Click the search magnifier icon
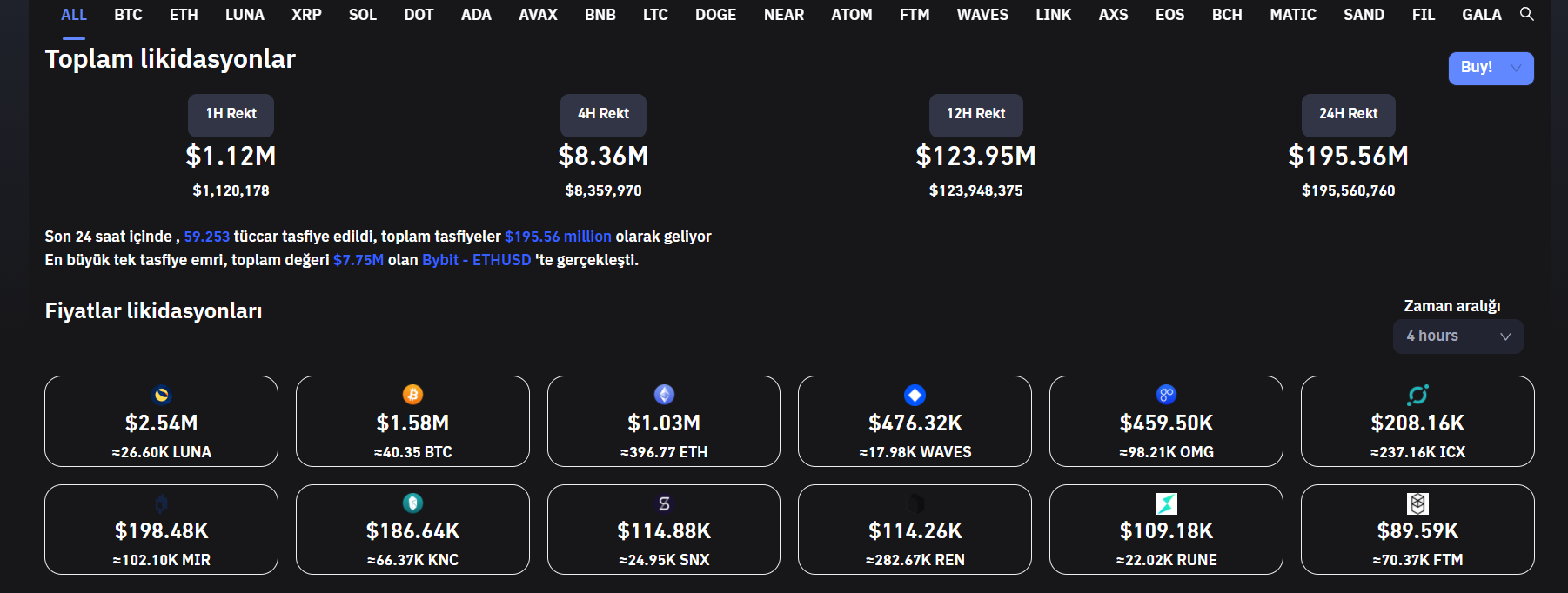 (1526, 14)
